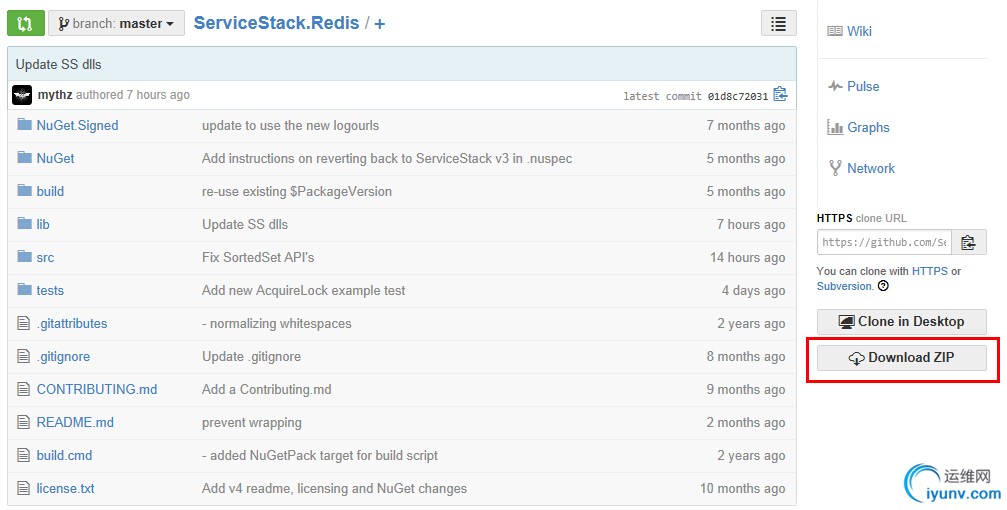Open the README.md file
The height and width of the screenshot is (510, 1007).
[75, 422]
